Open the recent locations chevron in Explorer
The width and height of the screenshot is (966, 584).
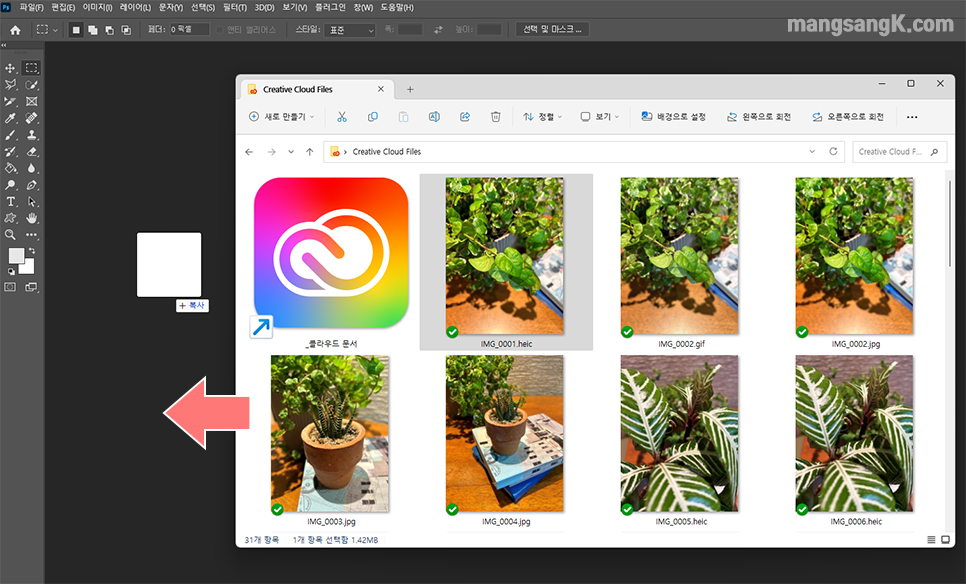pyautogui.click(x=291, y=152)
